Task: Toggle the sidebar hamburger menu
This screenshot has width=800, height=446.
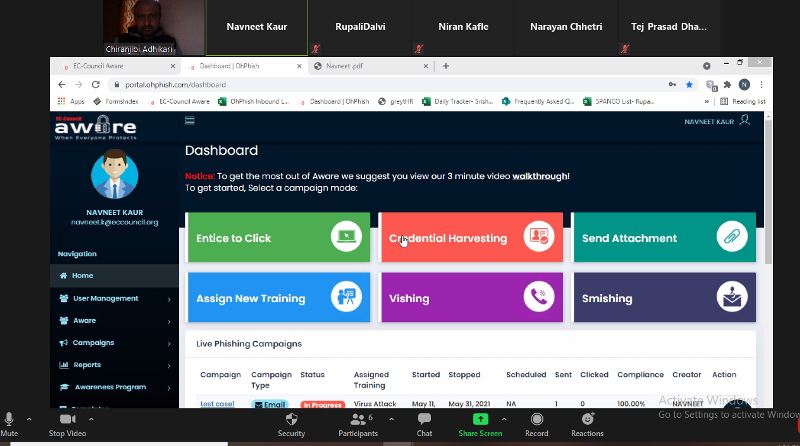Action: coord(189,120)
